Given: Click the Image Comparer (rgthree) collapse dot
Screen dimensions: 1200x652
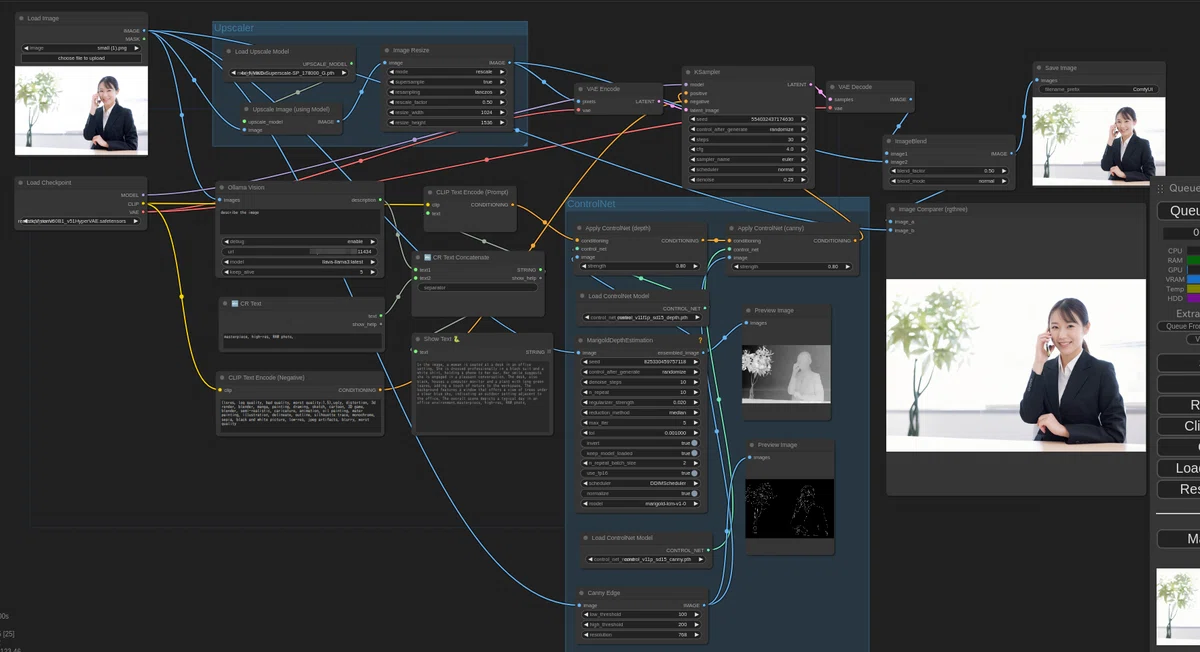Looking at the screenshot, I should pos(893,209).
